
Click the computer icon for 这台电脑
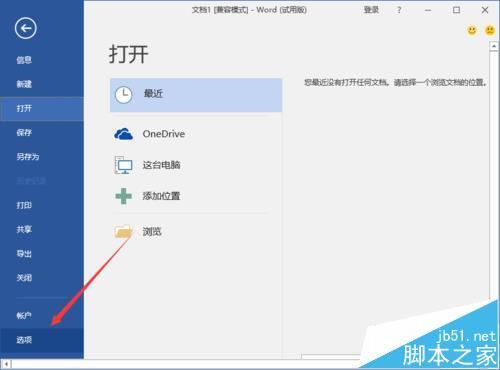pos(124,165)
